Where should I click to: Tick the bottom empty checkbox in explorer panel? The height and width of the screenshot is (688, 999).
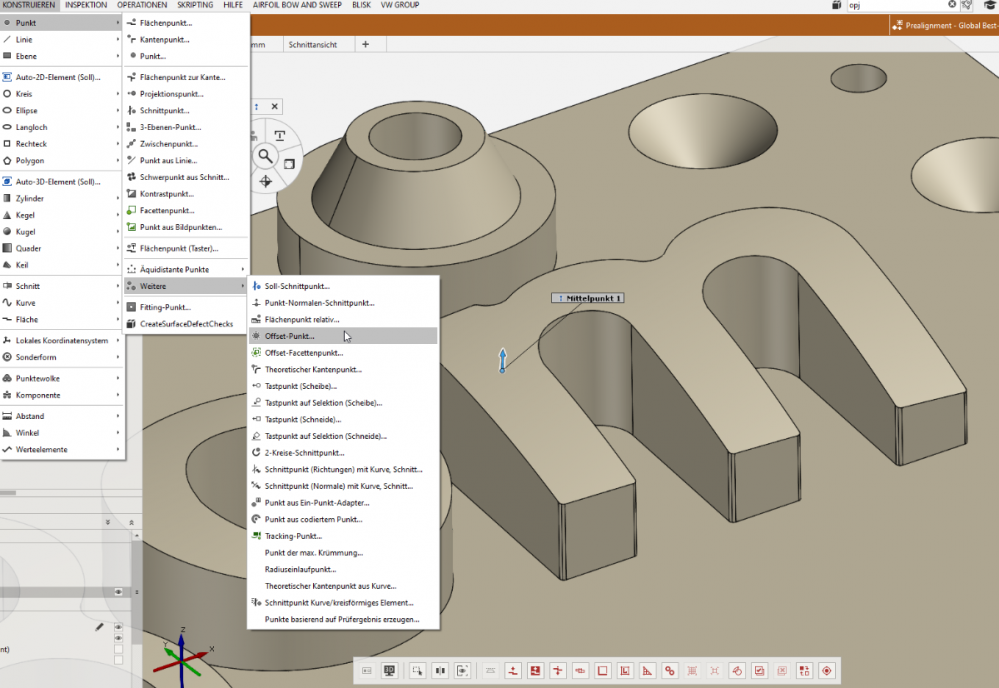pos(119,660)
